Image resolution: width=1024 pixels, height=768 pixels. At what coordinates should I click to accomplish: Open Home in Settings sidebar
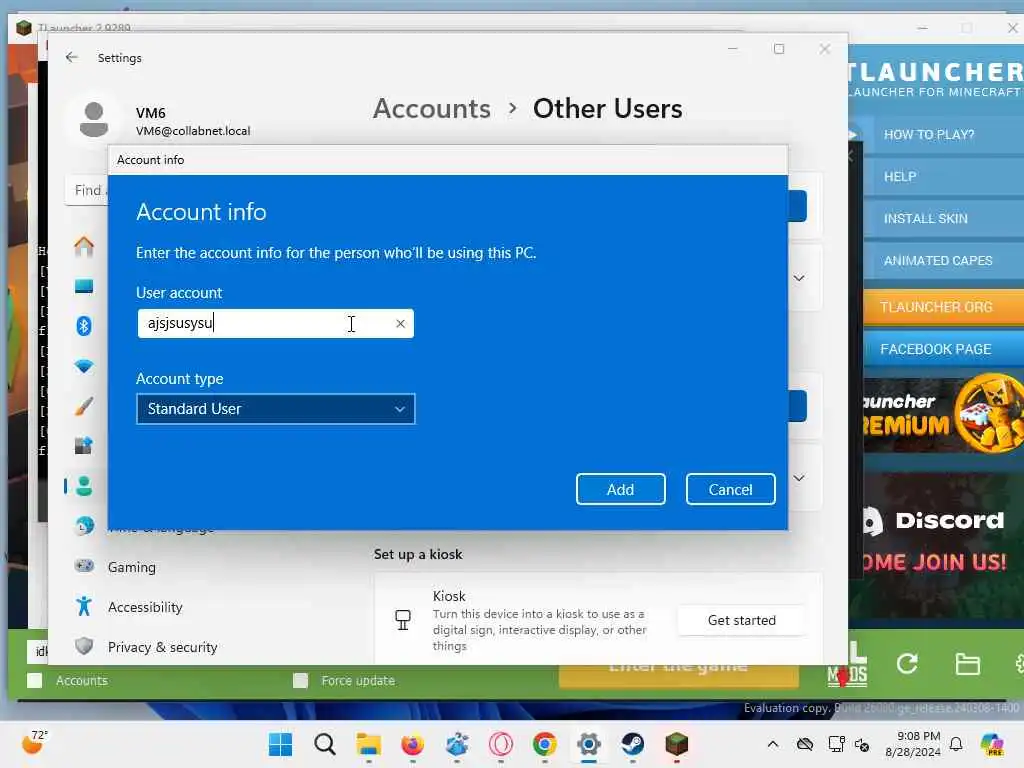tap(84, 246)
